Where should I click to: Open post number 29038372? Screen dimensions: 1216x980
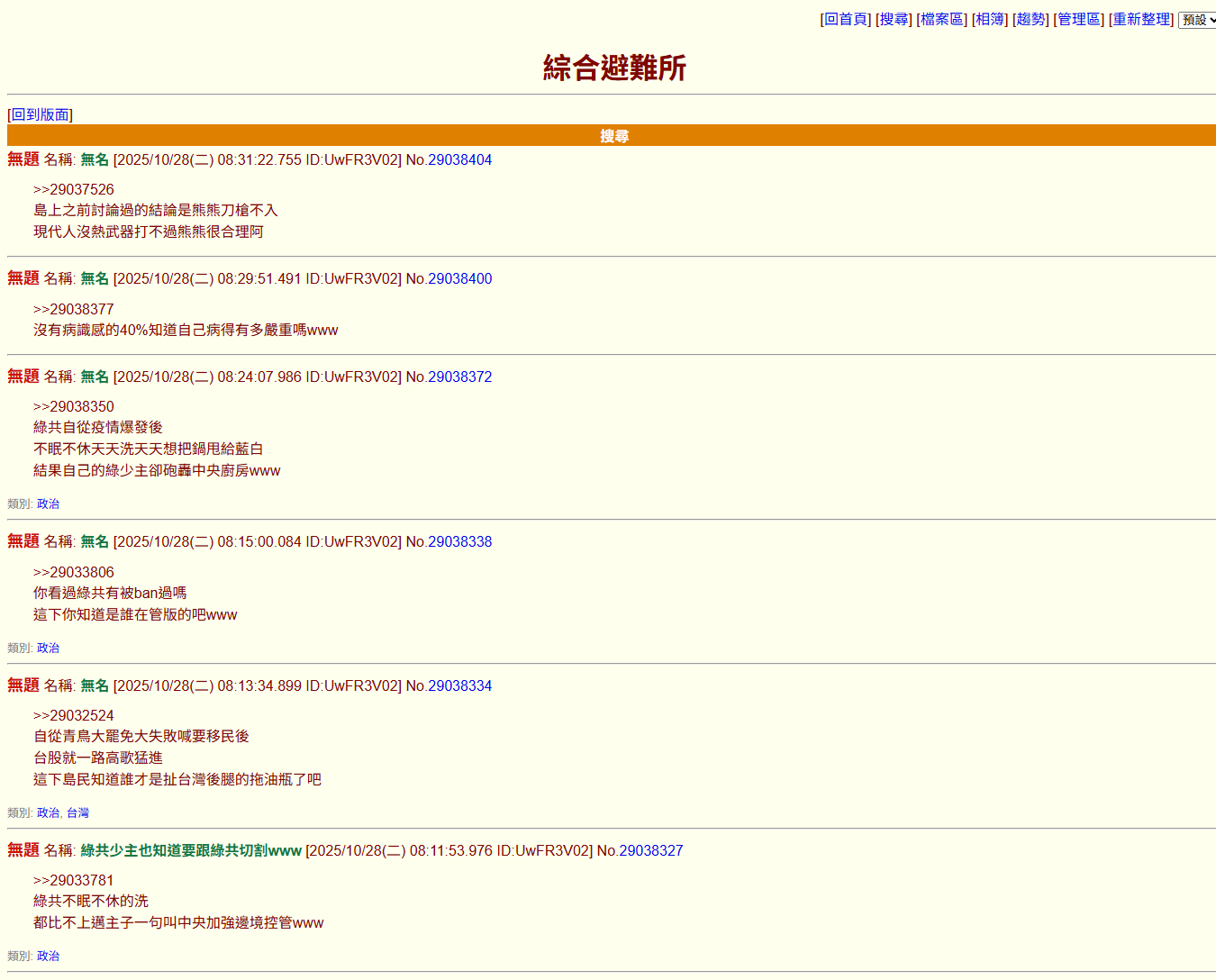pyautogui.click(x=459, y=377)
